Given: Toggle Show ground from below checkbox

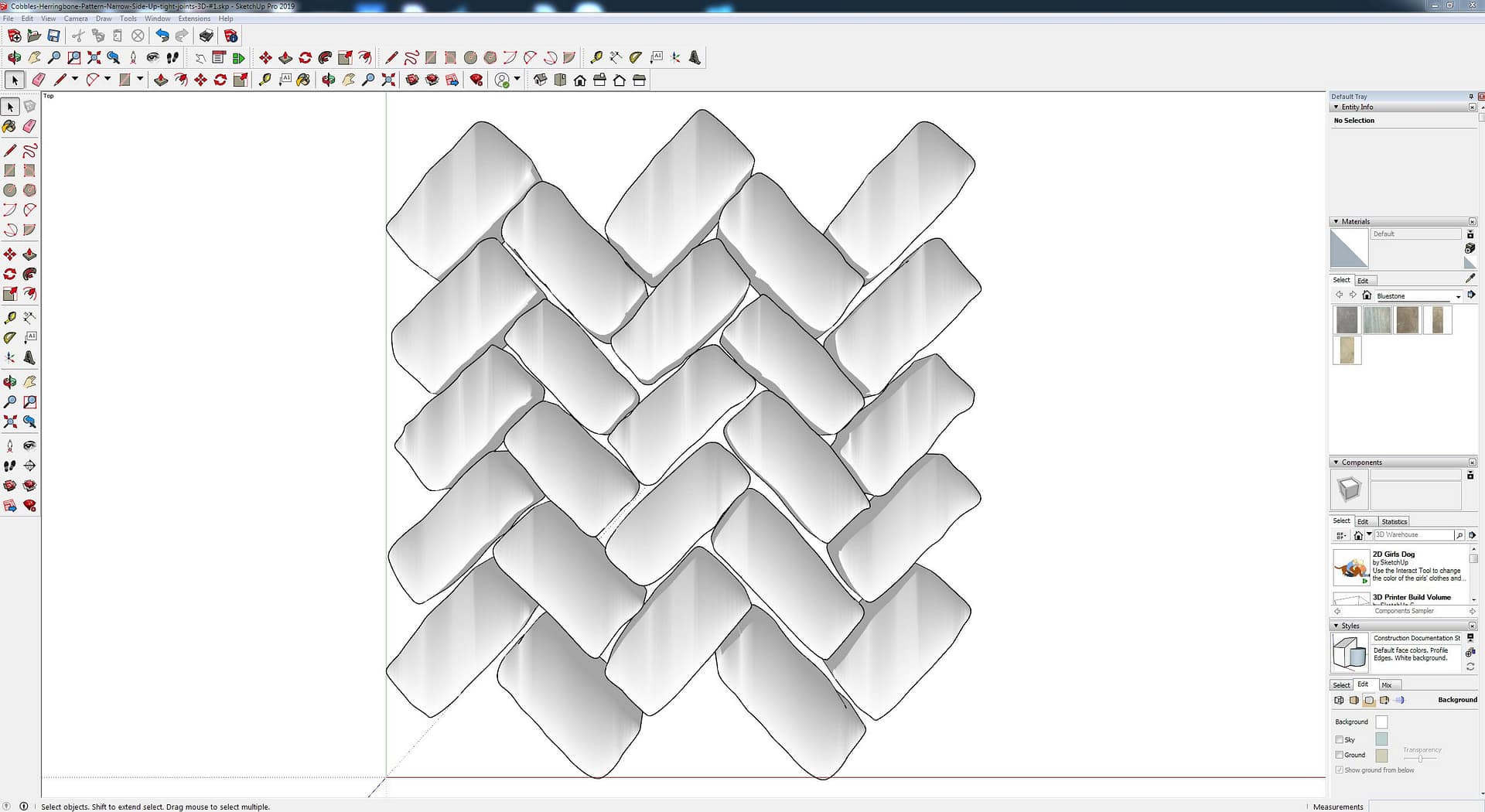Looking at the screenshot, I should click(x=1339, y=770).
